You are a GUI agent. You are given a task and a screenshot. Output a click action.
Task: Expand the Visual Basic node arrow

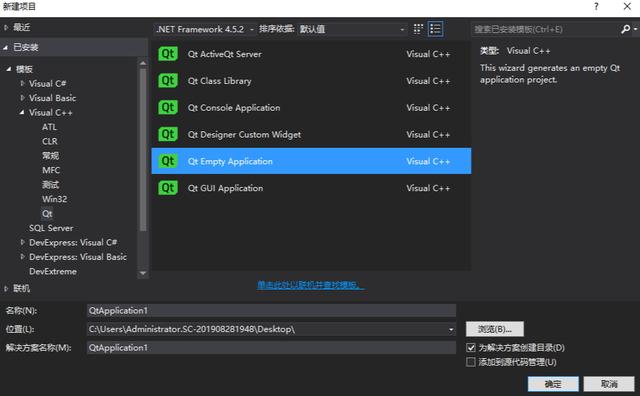[x=22, y=98]
